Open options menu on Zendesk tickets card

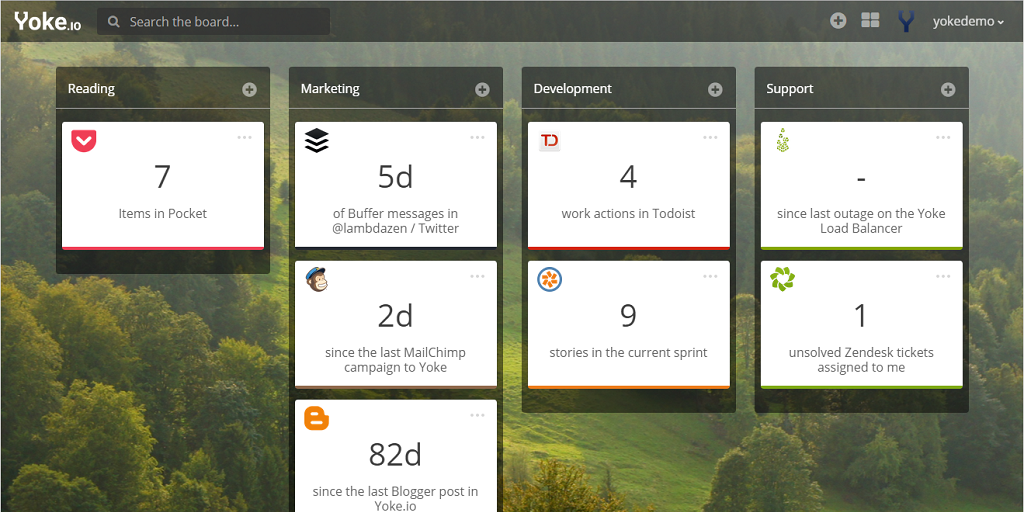point(943,276)
